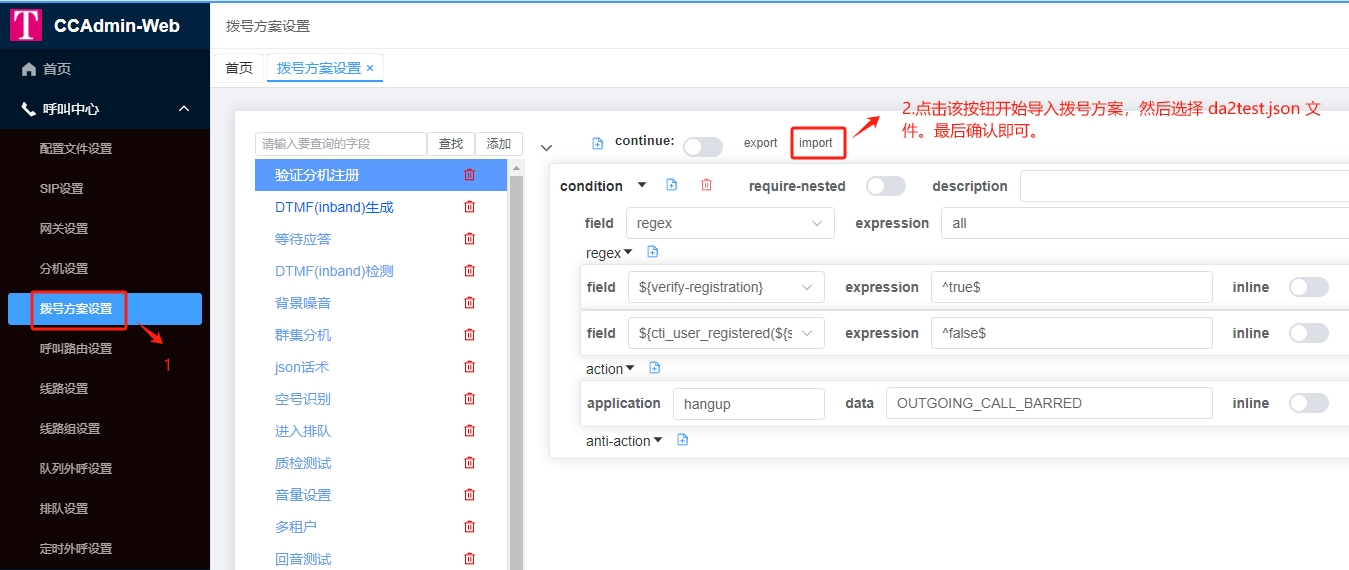Toggle inline switch for hangup application

tap(1308, 403)
